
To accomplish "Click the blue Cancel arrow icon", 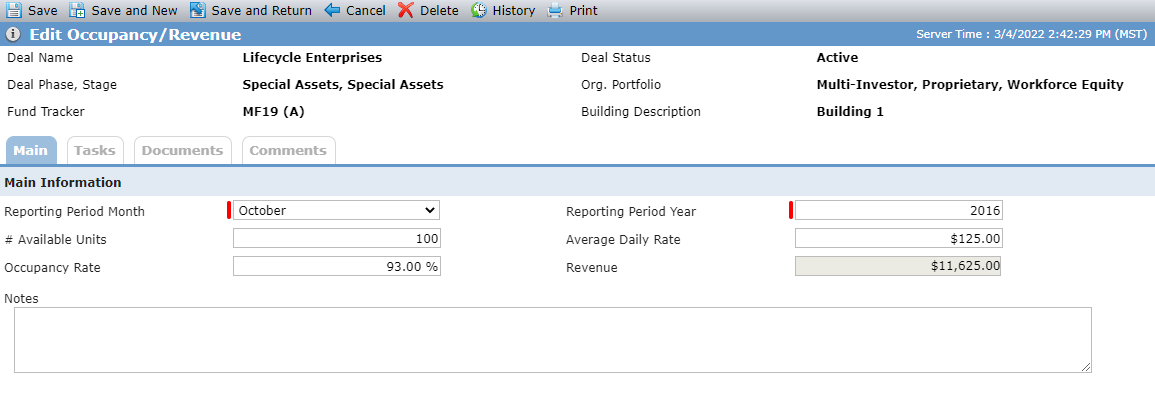I will (332, 10).
